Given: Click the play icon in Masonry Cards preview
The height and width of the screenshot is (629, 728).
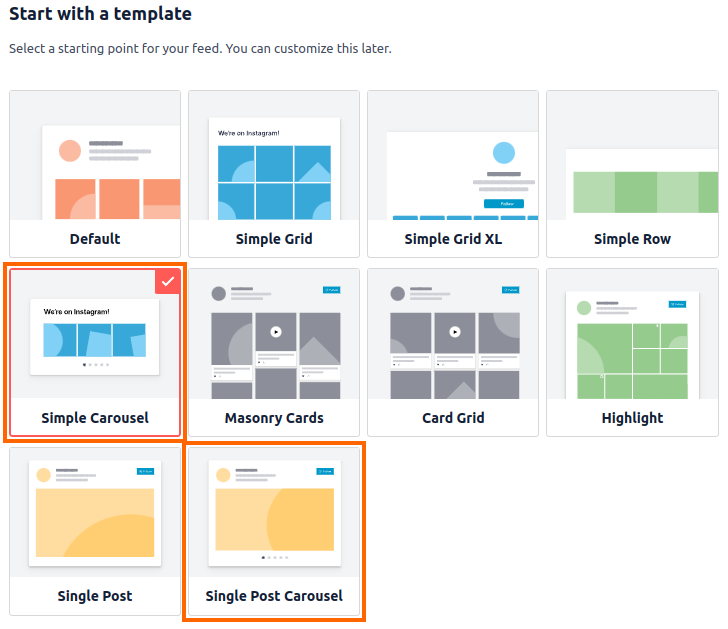Looking at the screenshot, I should 276,332.
